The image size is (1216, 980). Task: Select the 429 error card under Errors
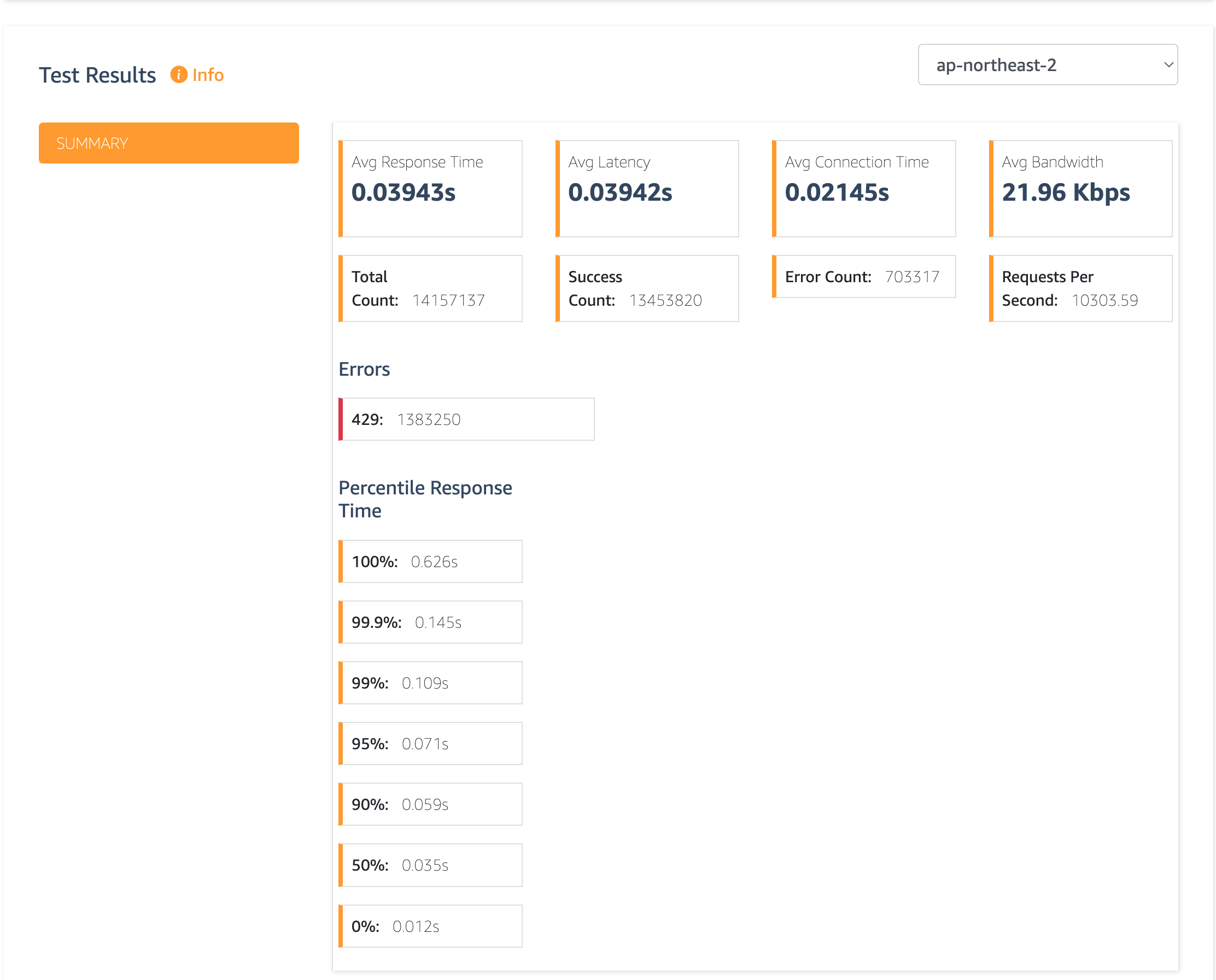pos(466,419)
